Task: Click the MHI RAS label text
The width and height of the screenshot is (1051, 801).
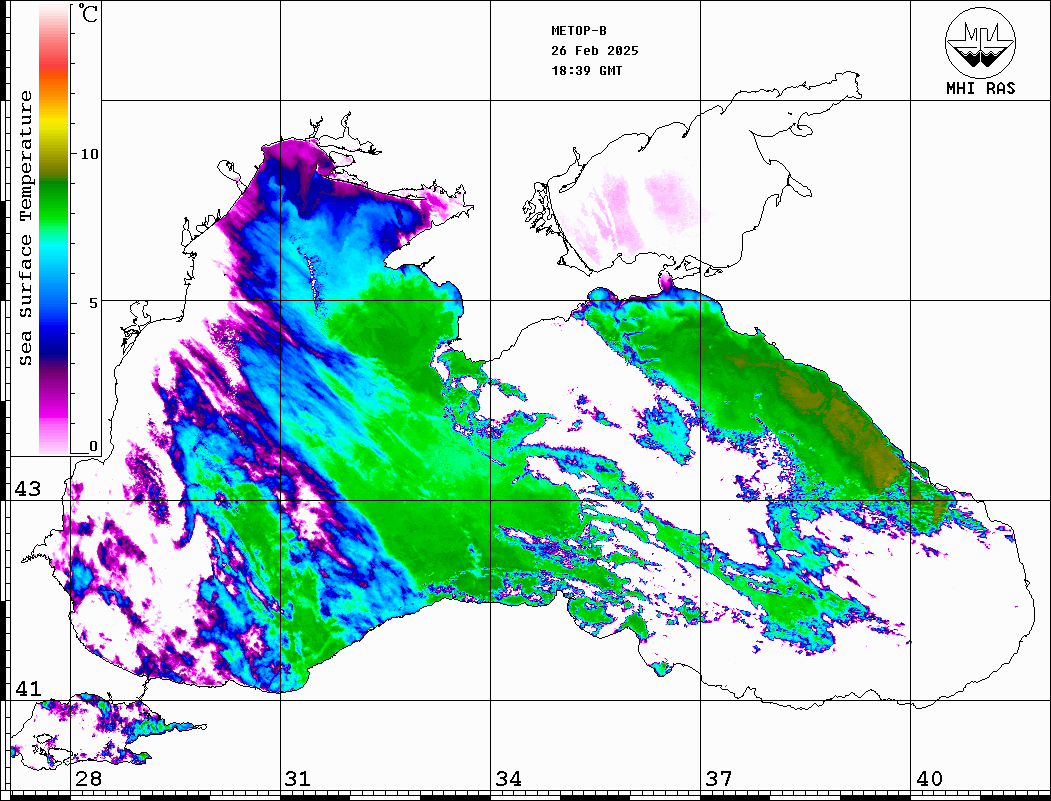Action: click(x=980, y=88)
